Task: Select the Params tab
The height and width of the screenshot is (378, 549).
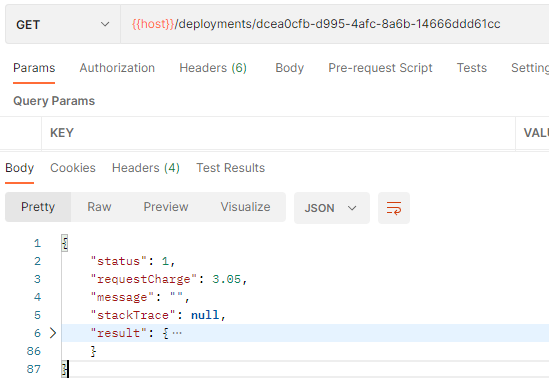Action: click(34, 68)
